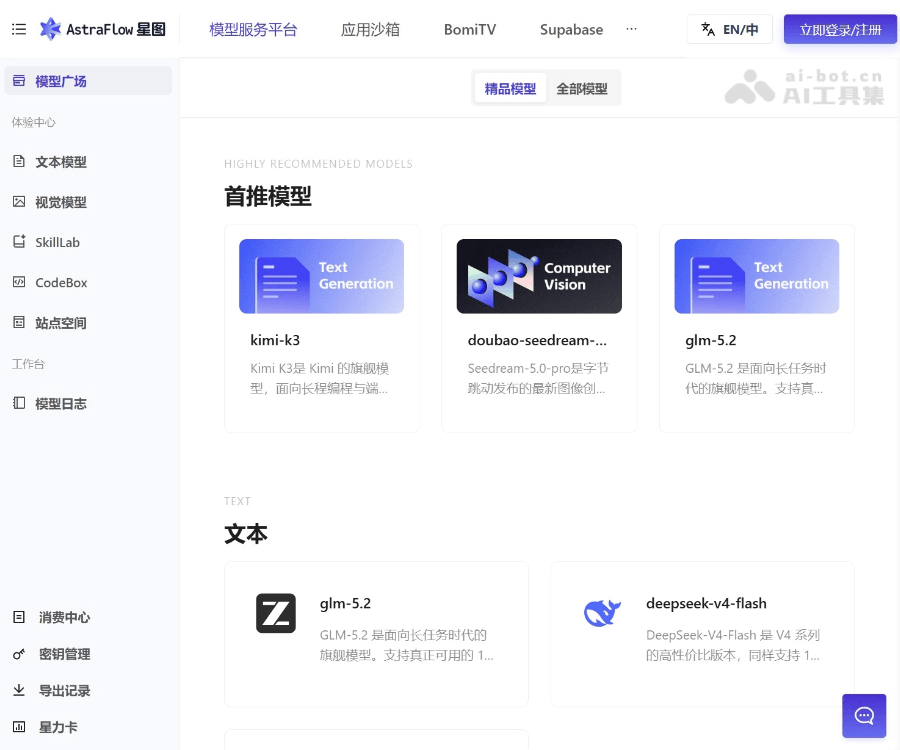The width and height of the screenshot is (900, 750).
Task: Click the 星力卡 chart icon
Action: [x=19, y=726]
